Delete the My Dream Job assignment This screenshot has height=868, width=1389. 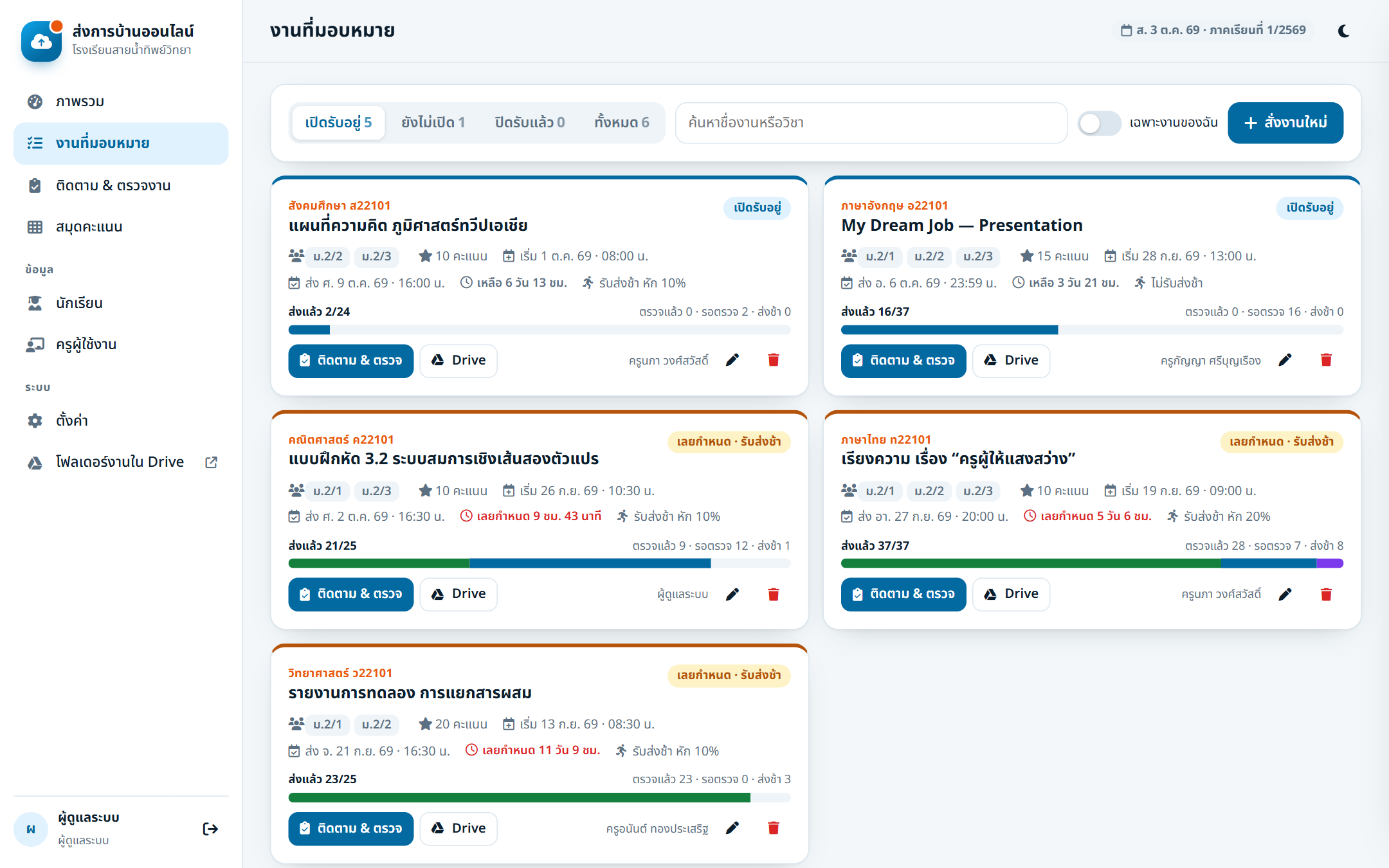point(1326,360)
